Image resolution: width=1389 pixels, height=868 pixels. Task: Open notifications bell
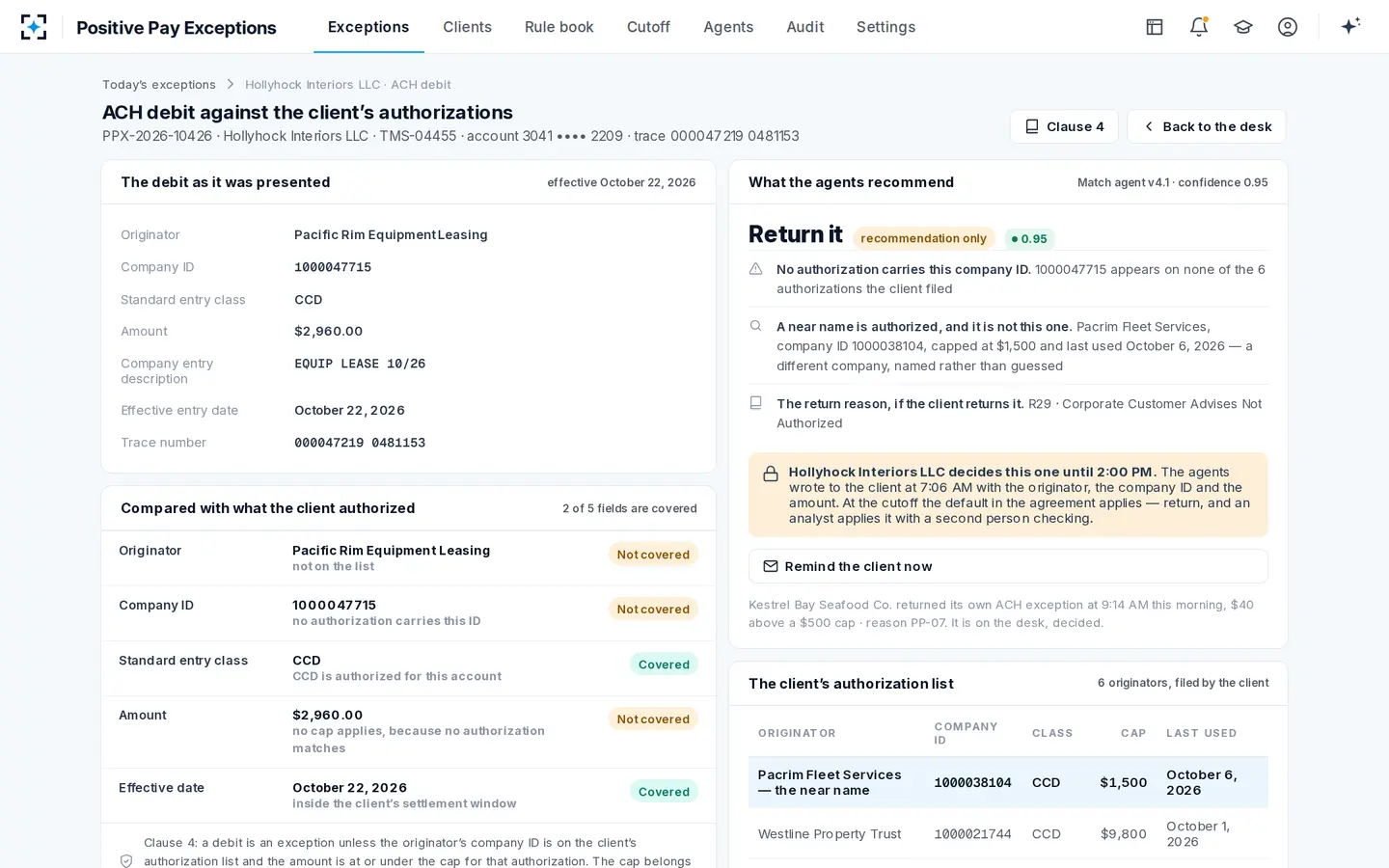point(1199,27)
